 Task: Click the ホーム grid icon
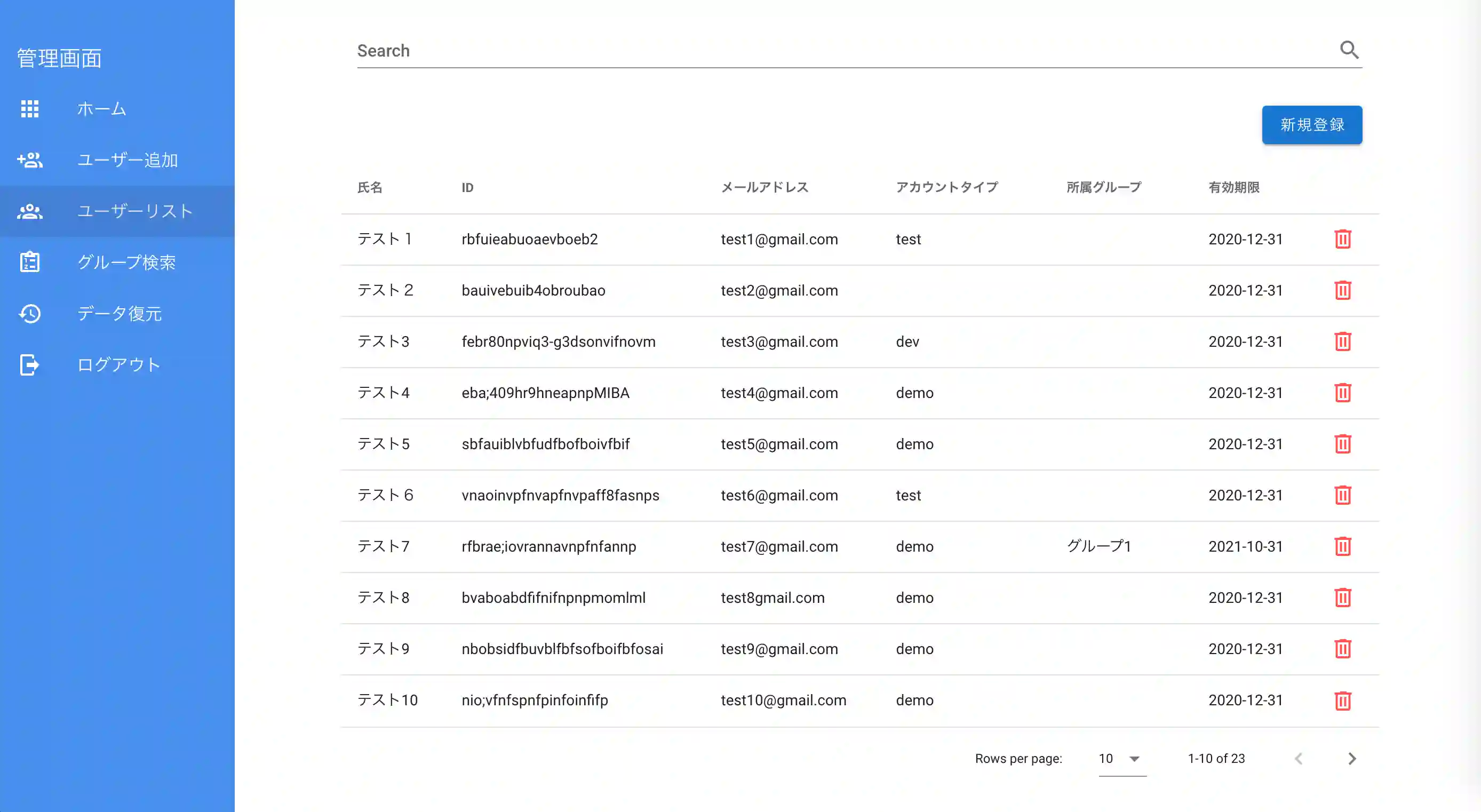[30, 109]
